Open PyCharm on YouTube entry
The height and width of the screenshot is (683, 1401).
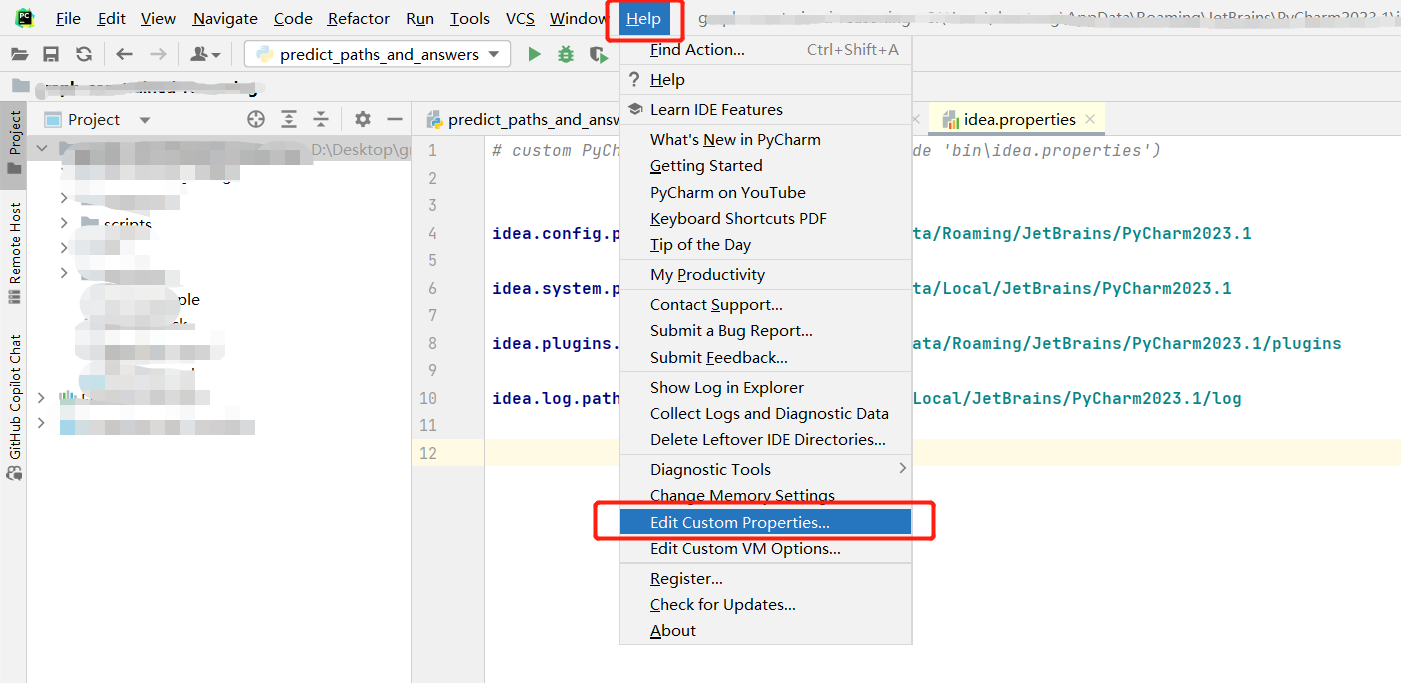coord(765,192)
